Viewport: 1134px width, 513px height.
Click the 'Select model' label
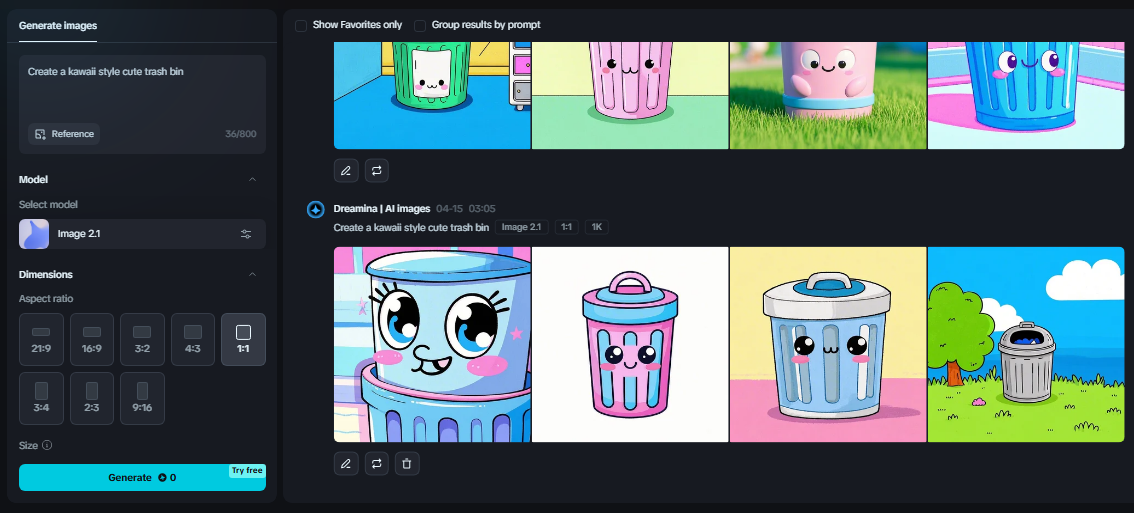coord(48,205)
